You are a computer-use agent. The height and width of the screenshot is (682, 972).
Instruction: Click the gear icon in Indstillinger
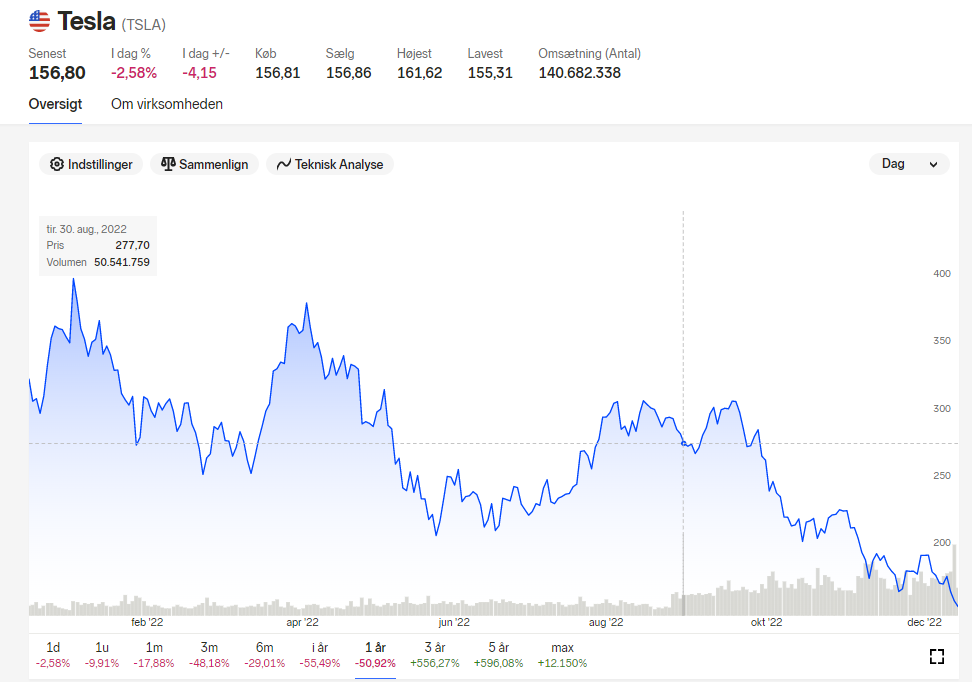[x=56, y=164]
